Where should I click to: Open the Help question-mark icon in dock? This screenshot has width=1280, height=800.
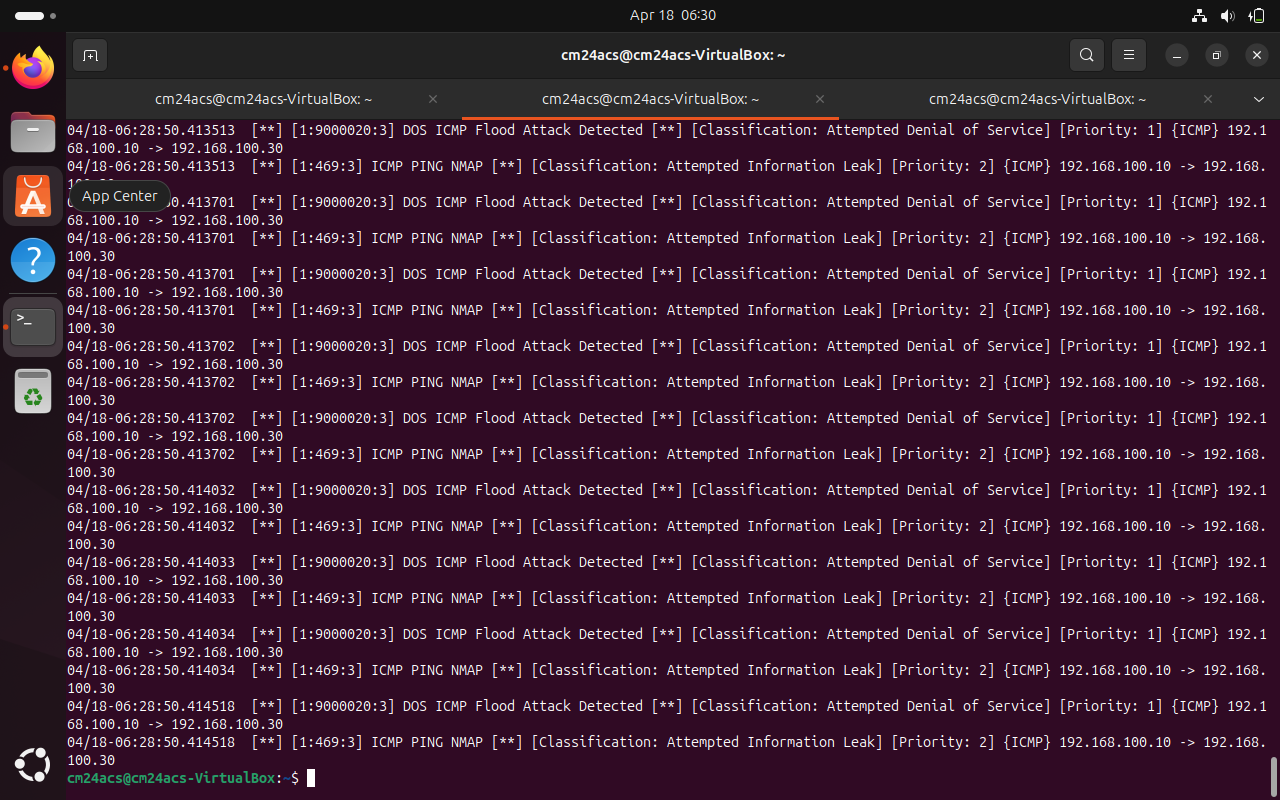pyautogui.click(x=33, y=260)
